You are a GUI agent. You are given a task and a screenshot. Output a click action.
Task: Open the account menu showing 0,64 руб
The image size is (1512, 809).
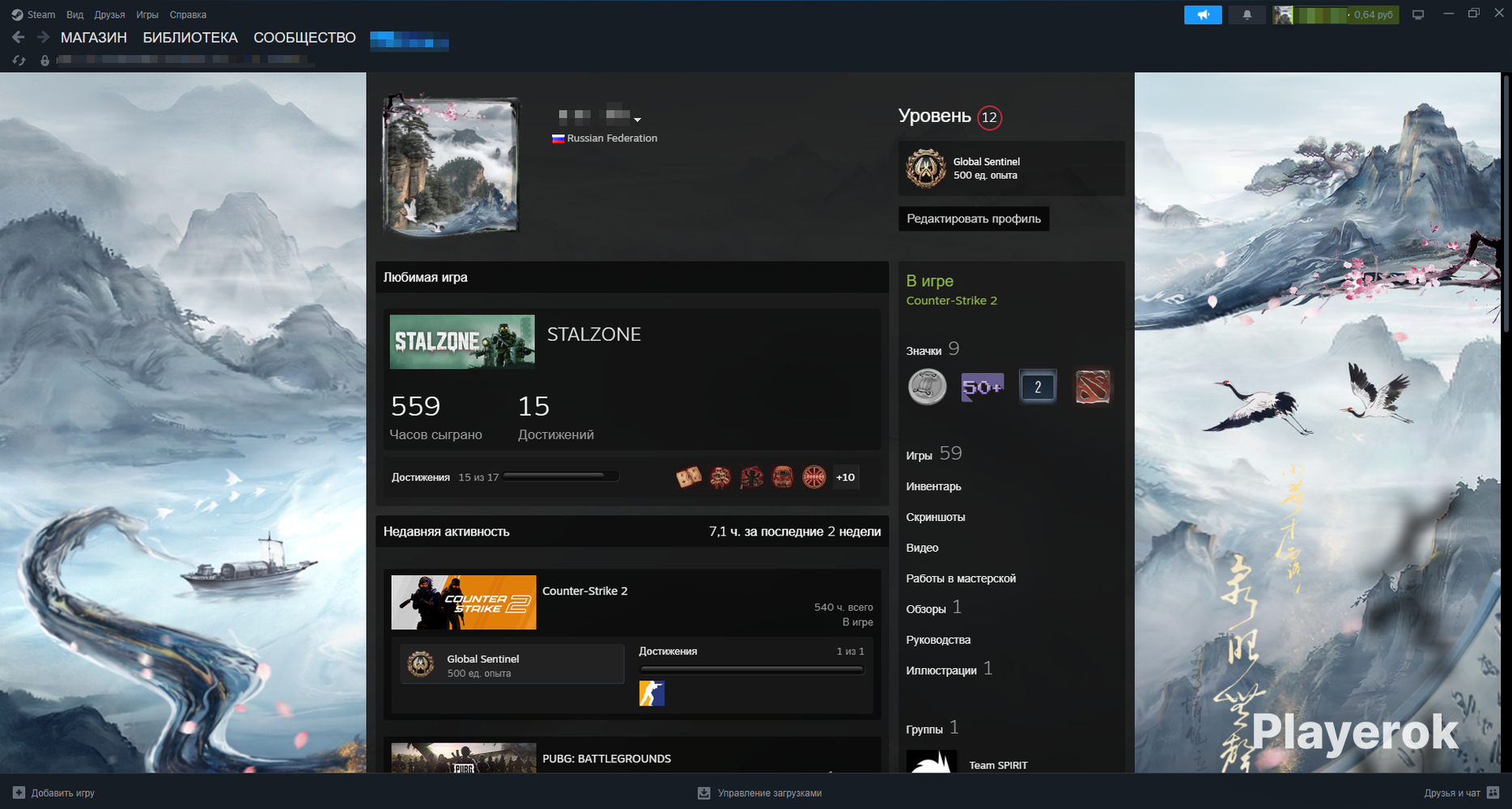click(x=1346, y=15)
